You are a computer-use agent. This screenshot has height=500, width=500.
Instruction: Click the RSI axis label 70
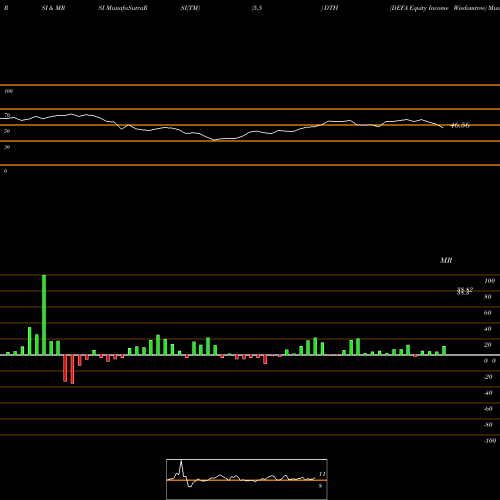(x=7, y=115)
